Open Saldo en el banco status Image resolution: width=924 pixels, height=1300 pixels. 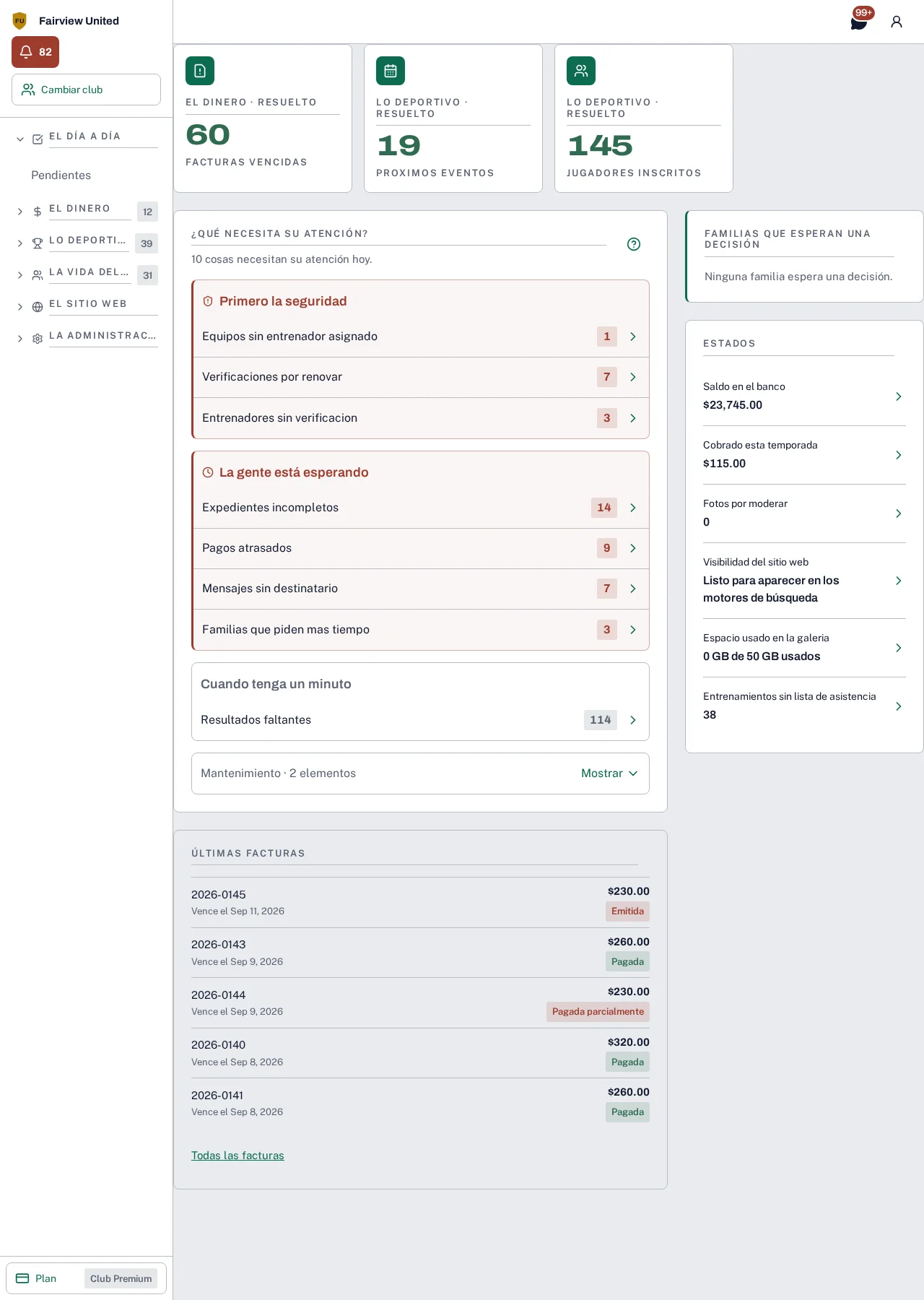(804, 396)
